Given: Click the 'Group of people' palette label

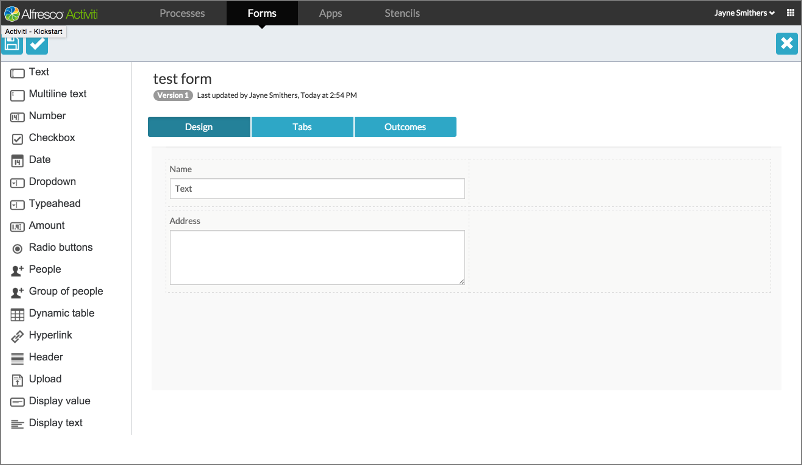Looking at the screenshot, I should coord(66,291).
